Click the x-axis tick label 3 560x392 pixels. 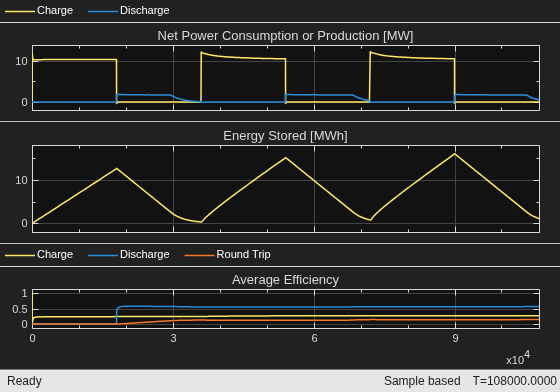click(174, 338)
